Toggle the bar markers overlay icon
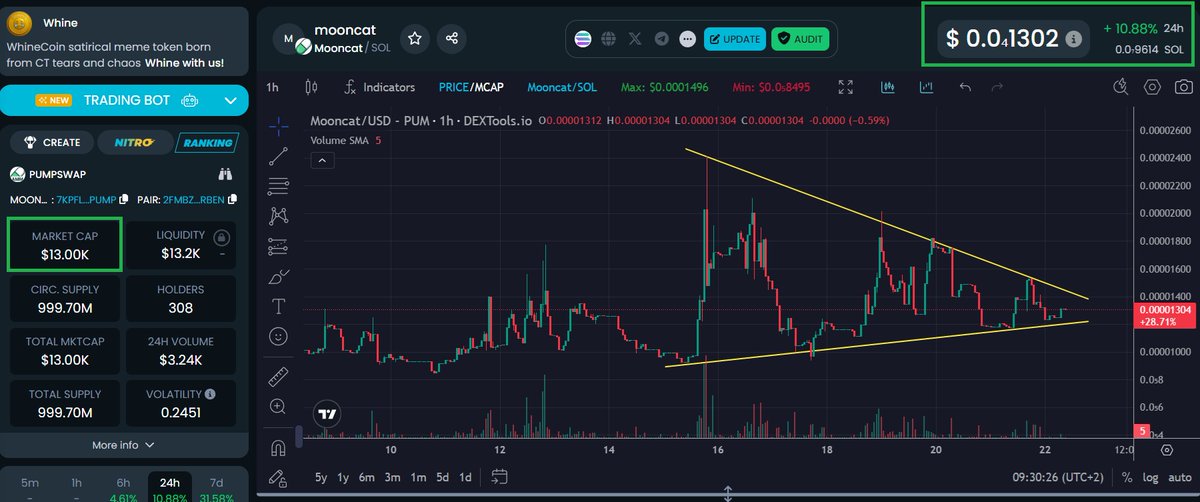Image resolution: width=1200 pixels, height=502 pixels. (925, 87)
